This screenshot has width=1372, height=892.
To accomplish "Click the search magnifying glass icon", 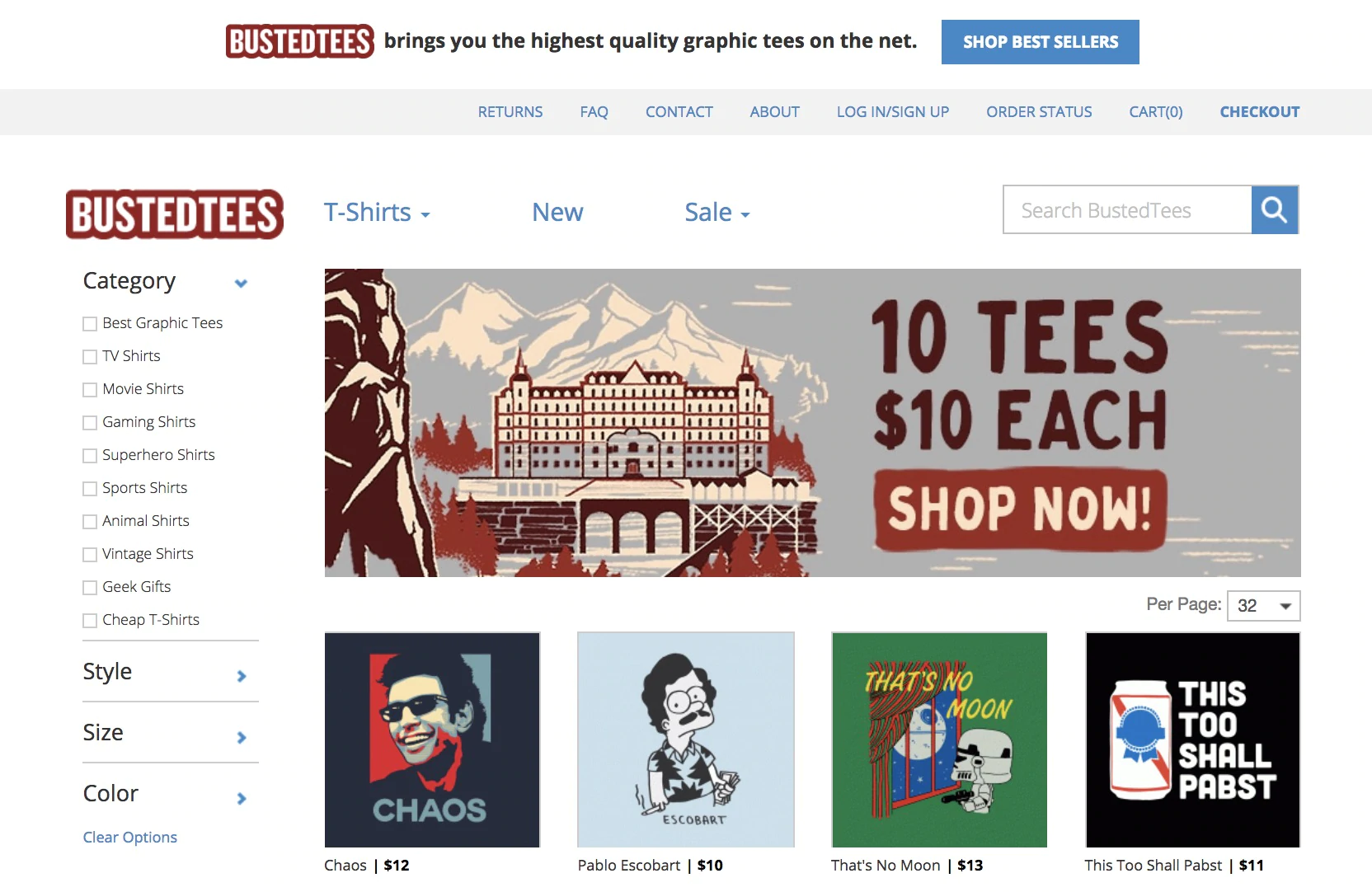I will pyautogui.click(x=1275, y=210).
